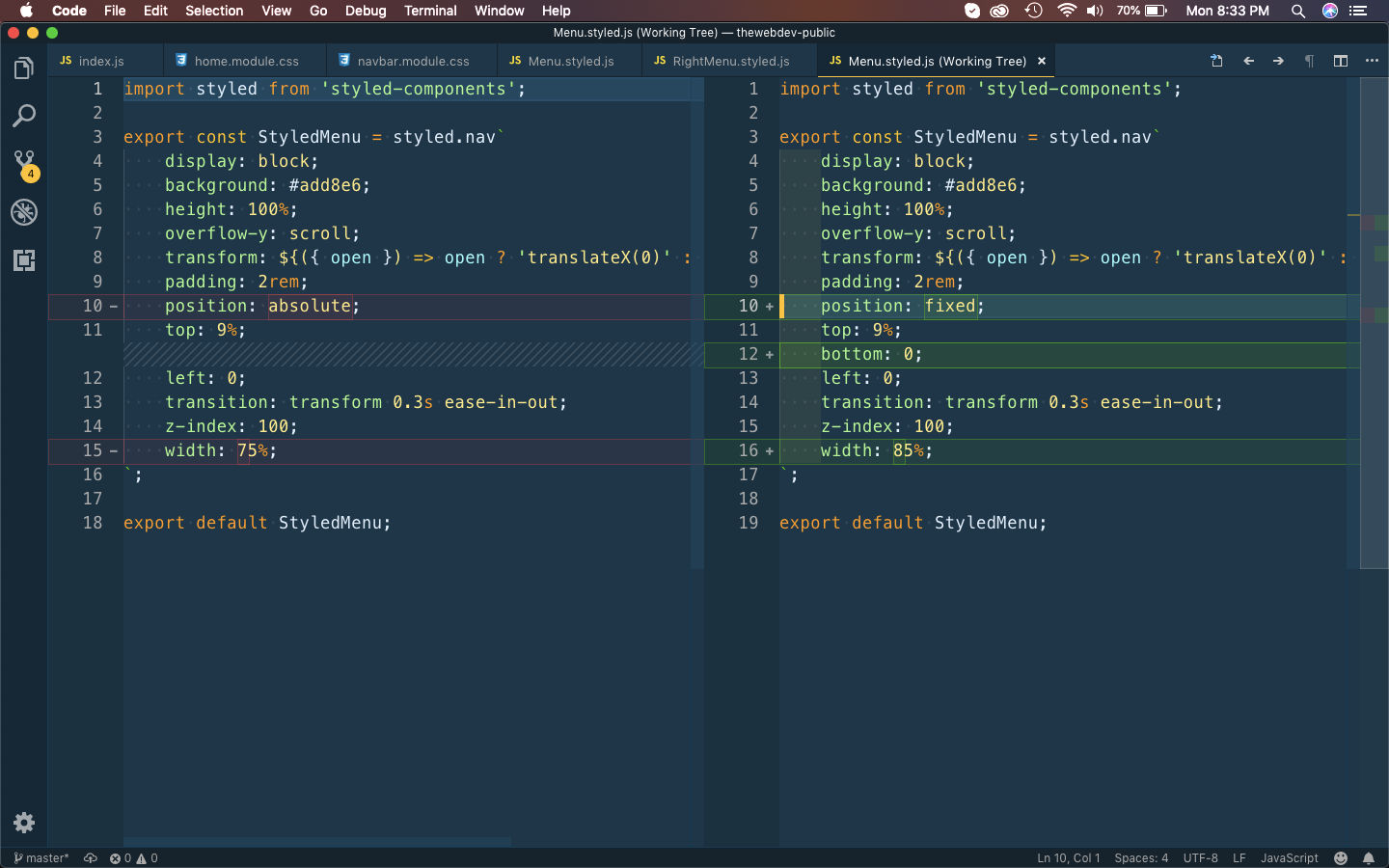
Task: Toggle whitespace trim paragraph icon
Action: (x=1310, y=61)
